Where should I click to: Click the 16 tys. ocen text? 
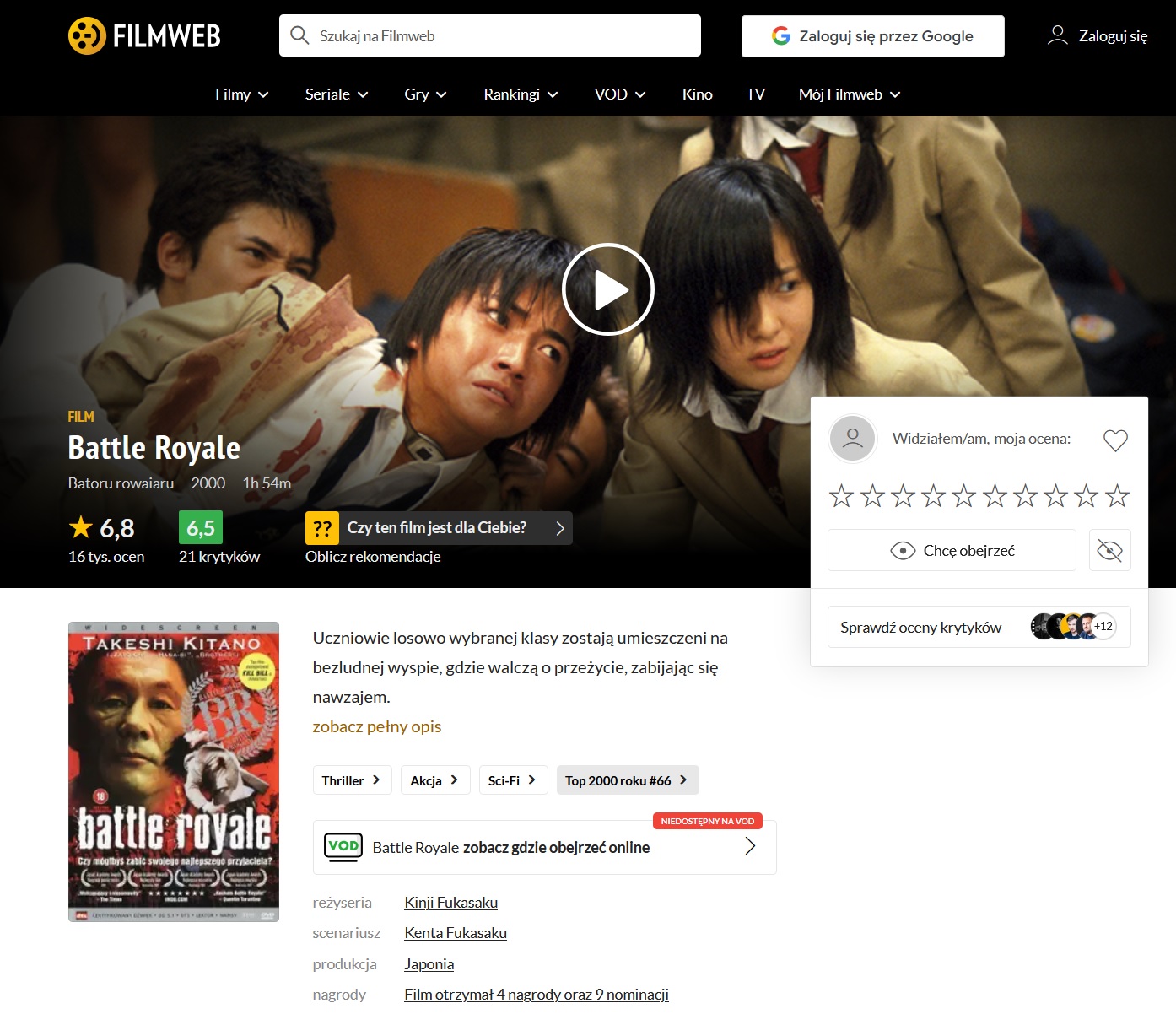click(106, 557)
